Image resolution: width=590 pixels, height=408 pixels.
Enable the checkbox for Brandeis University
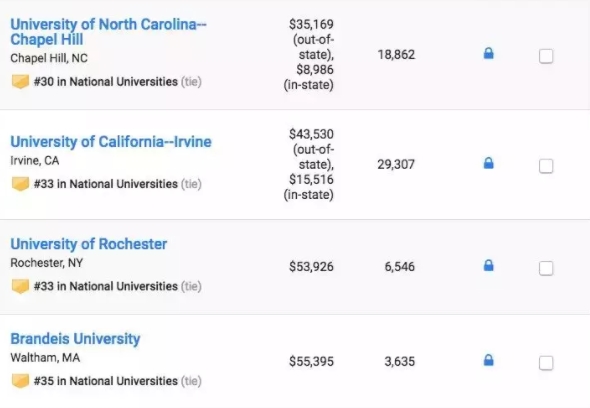tap(546, 363)
